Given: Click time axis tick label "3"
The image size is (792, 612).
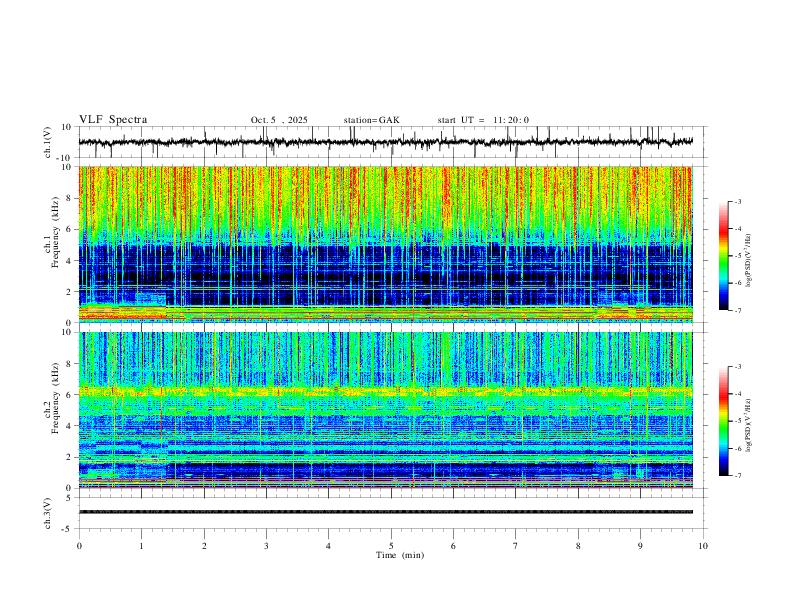Looking at the screenshot, I should tap(266, 546).
